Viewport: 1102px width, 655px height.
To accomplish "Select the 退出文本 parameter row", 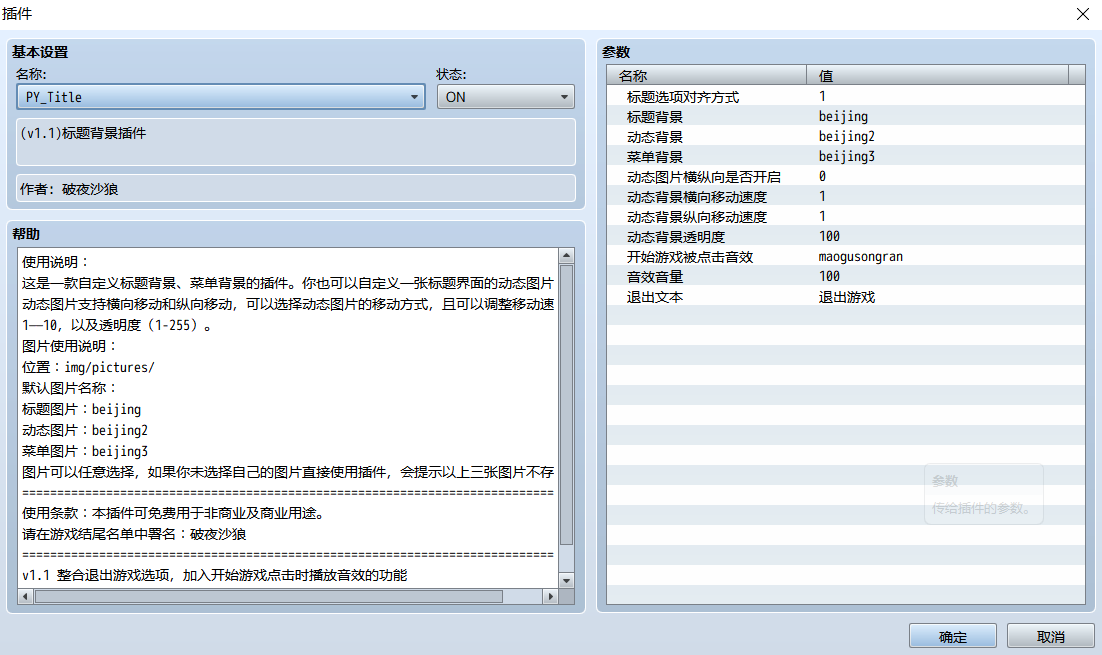I will point(845,297).
